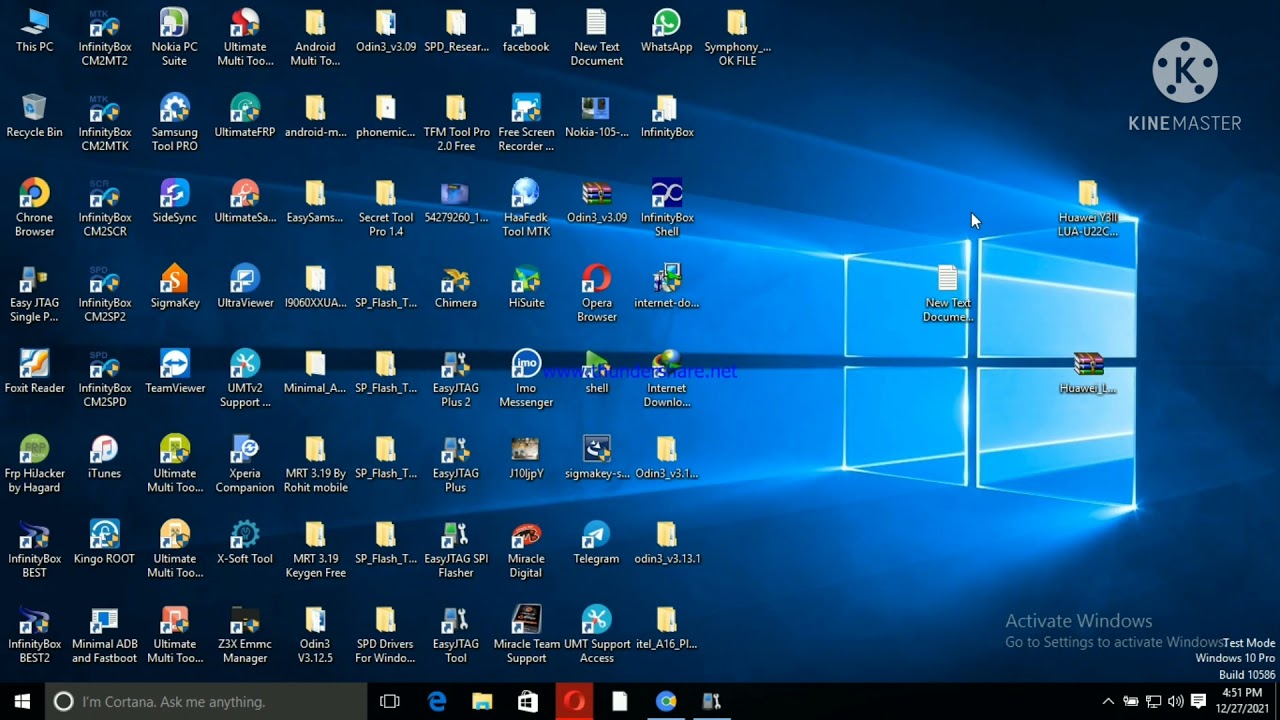1280x720 pixels.
Task: Open Telegram desktop shortcut
Action: point(596,543)
